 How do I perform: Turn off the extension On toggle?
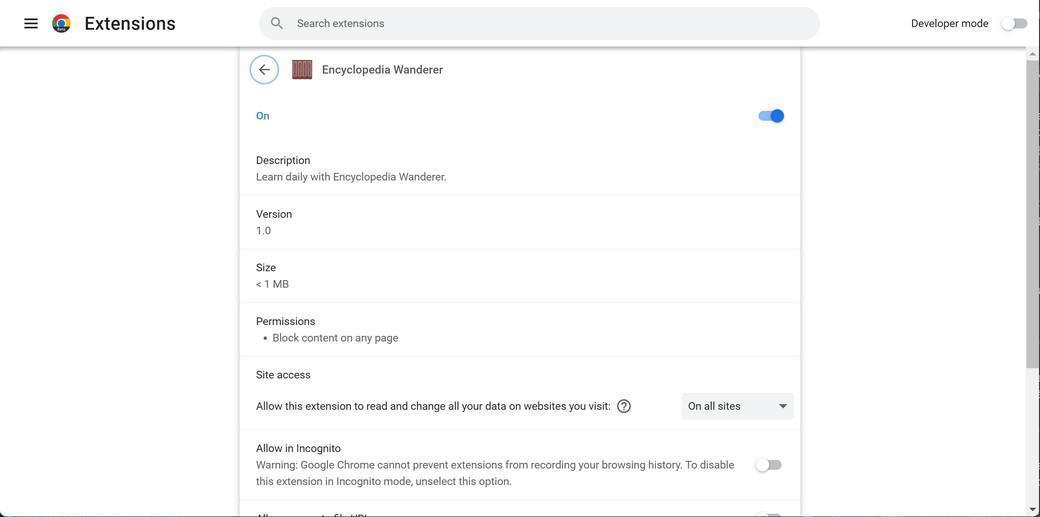(771, 116)
